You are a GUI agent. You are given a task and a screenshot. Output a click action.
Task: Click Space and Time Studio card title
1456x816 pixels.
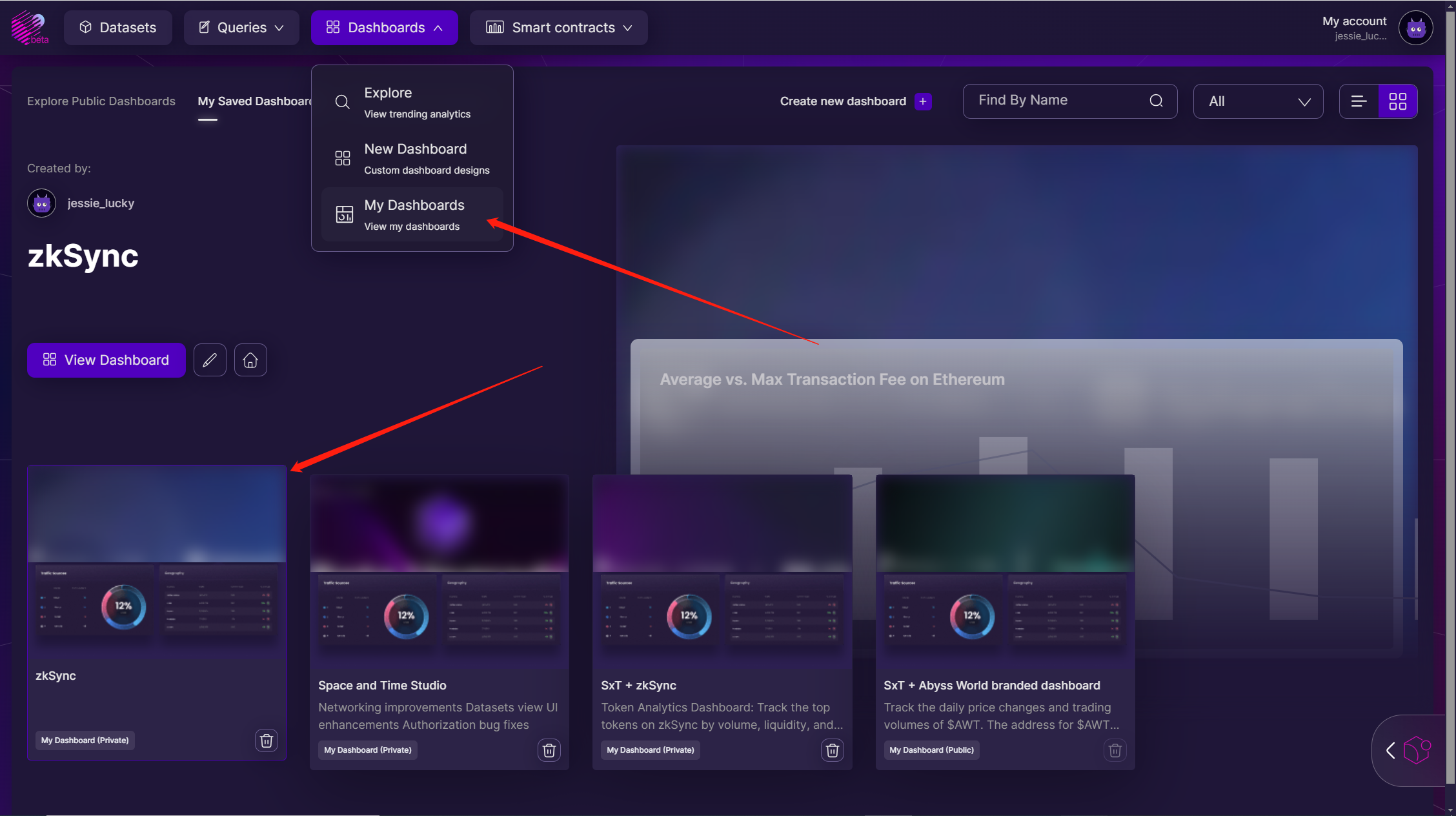[382, 686]
